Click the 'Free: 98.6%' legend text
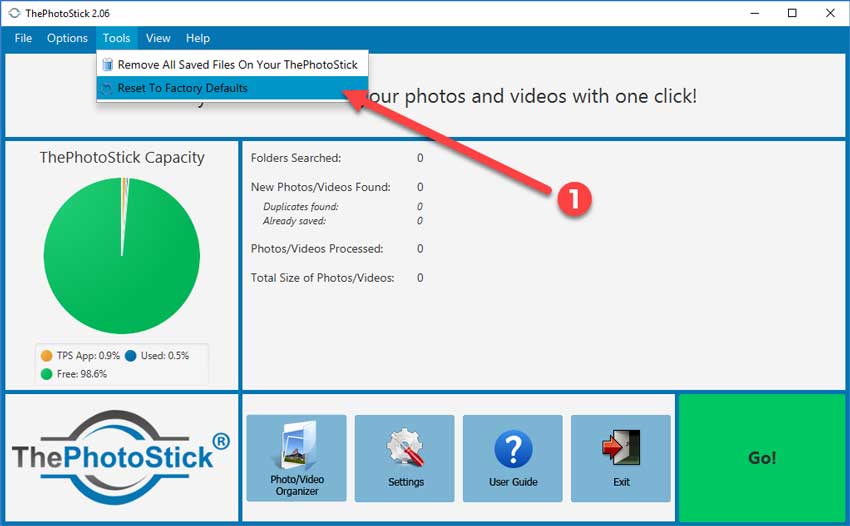 82,374
